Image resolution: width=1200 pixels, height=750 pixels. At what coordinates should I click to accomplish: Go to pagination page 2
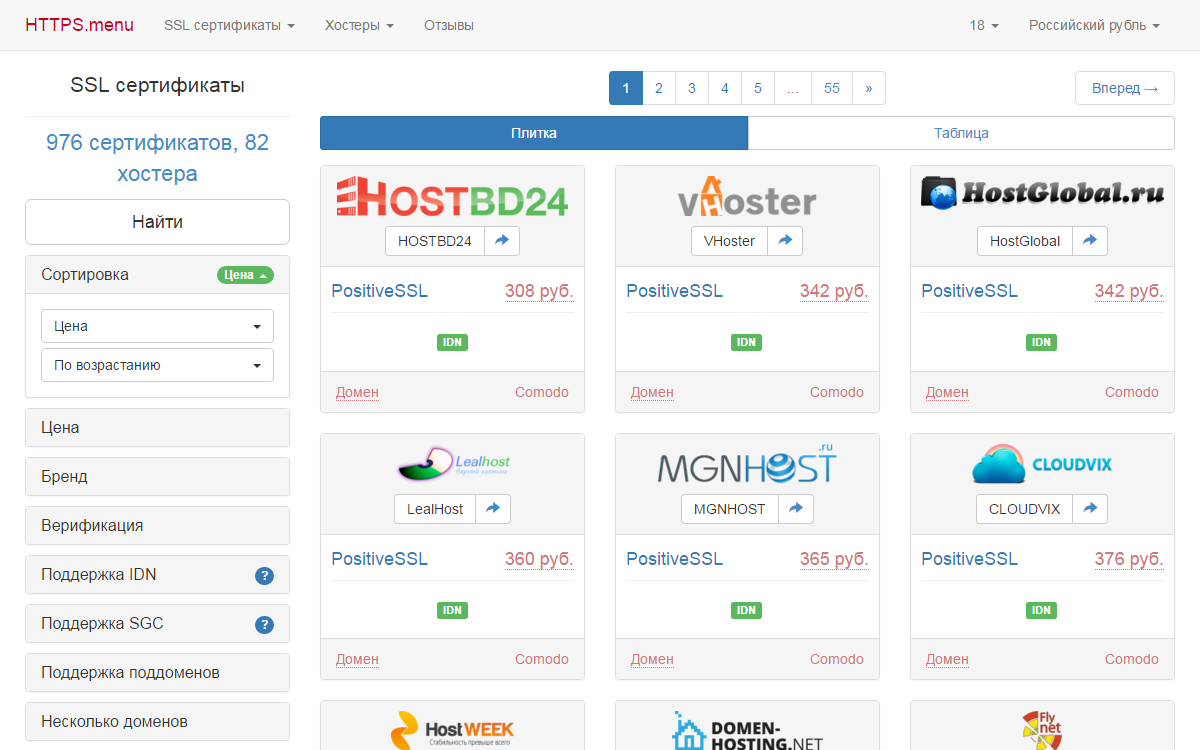tap(658, 88)
